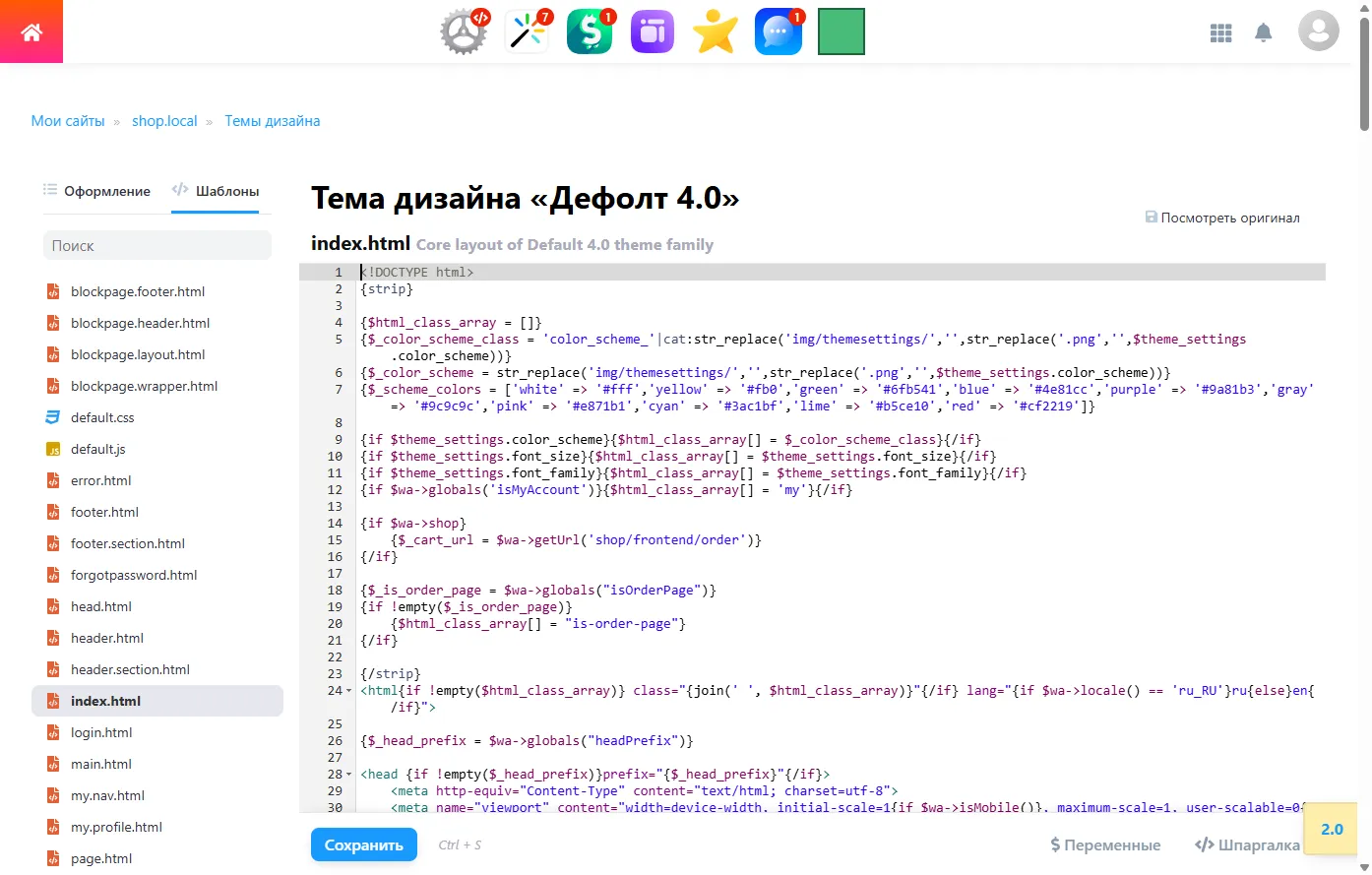Click the Сохранить button
Screen dimensions: 1372x875
363,844
